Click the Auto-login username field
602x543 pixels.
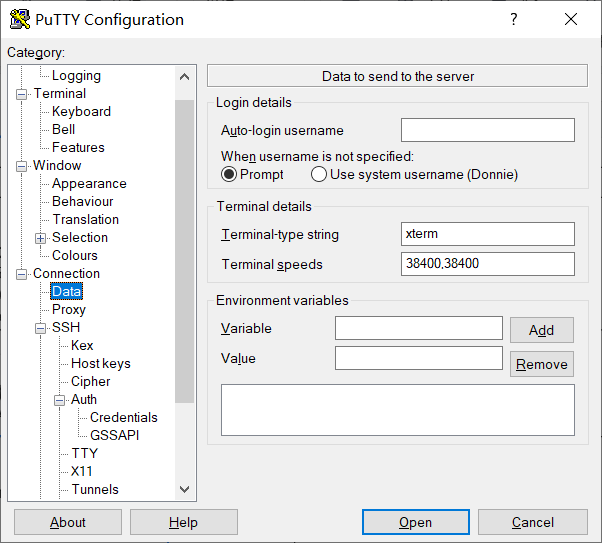487,130
